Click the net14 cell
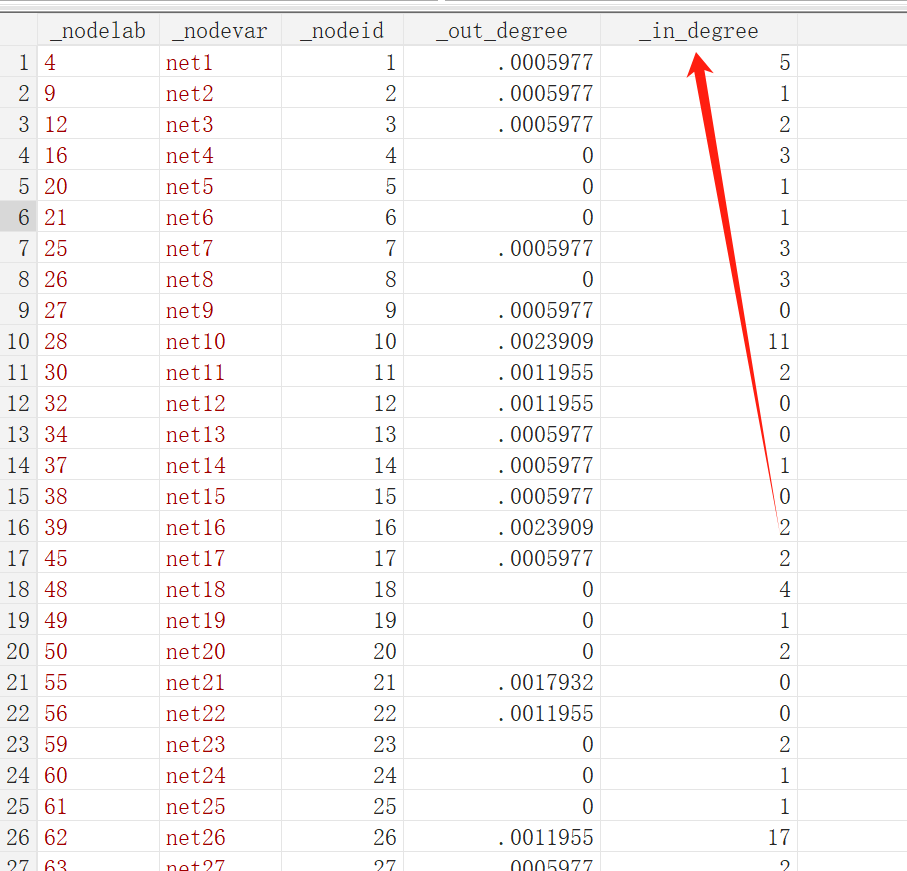Viewport: 907px width, 871px height. coord(220,466)
